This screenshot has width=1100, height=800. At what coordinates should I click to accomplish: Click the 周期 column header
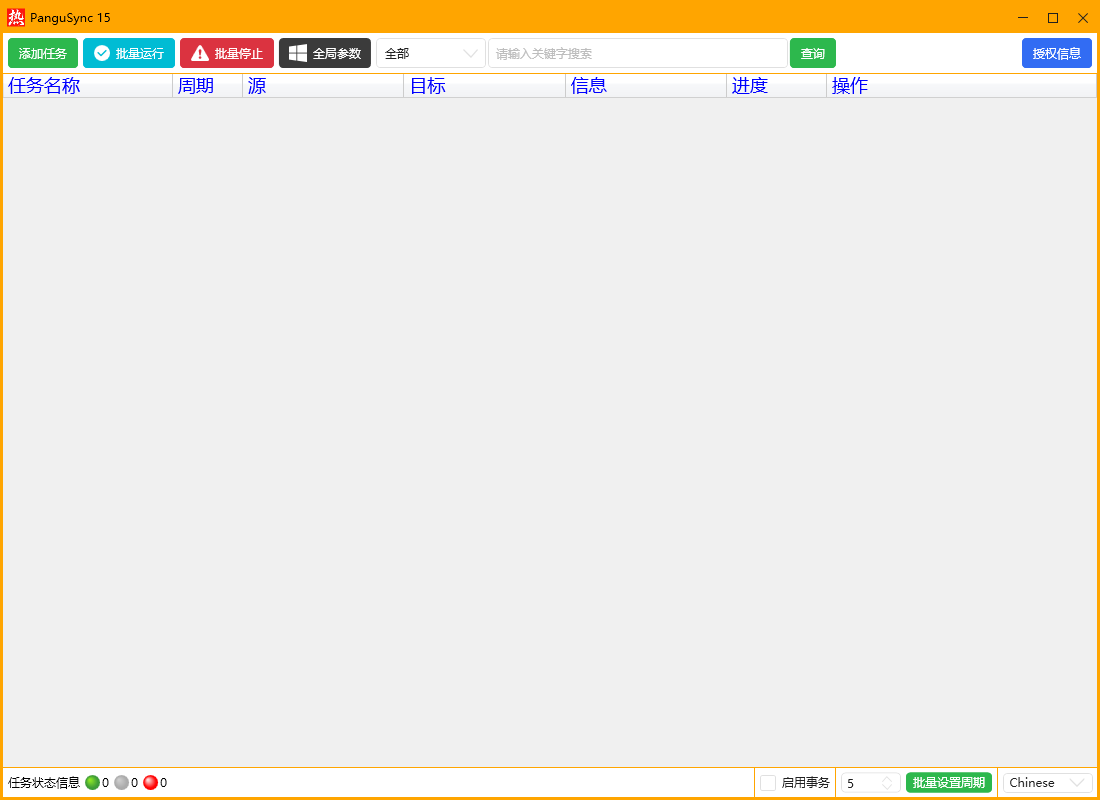[208, 86]
